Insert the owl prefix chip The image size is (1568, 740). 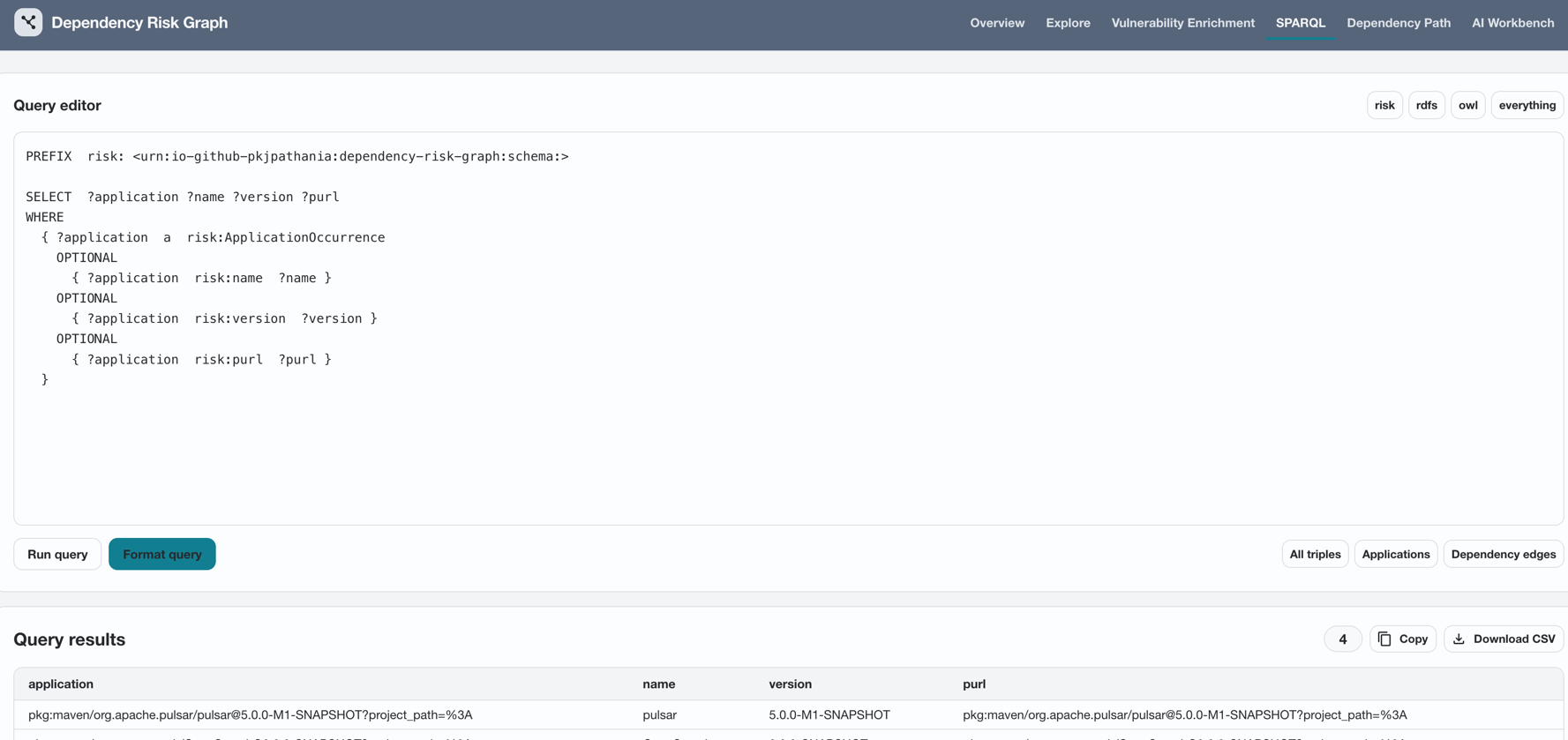point(1468,105)
